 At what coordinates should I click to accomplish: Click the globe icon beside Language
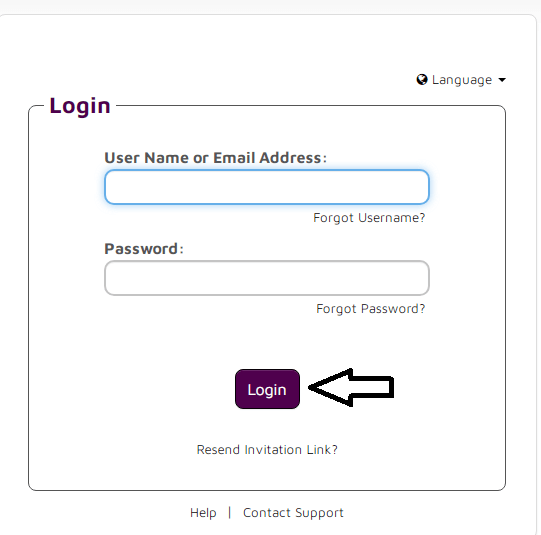click(422, 80)
